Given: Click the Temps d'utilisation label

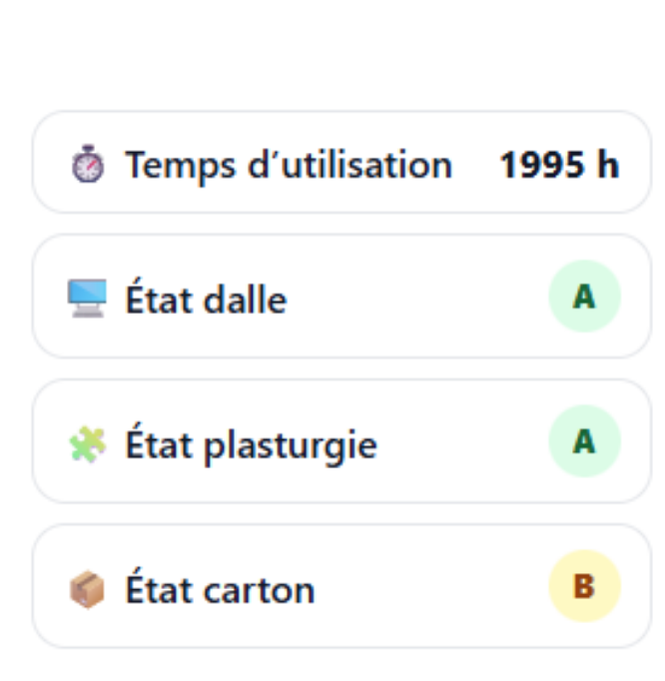Looking at the screenshot, I should tap(288, 164).
